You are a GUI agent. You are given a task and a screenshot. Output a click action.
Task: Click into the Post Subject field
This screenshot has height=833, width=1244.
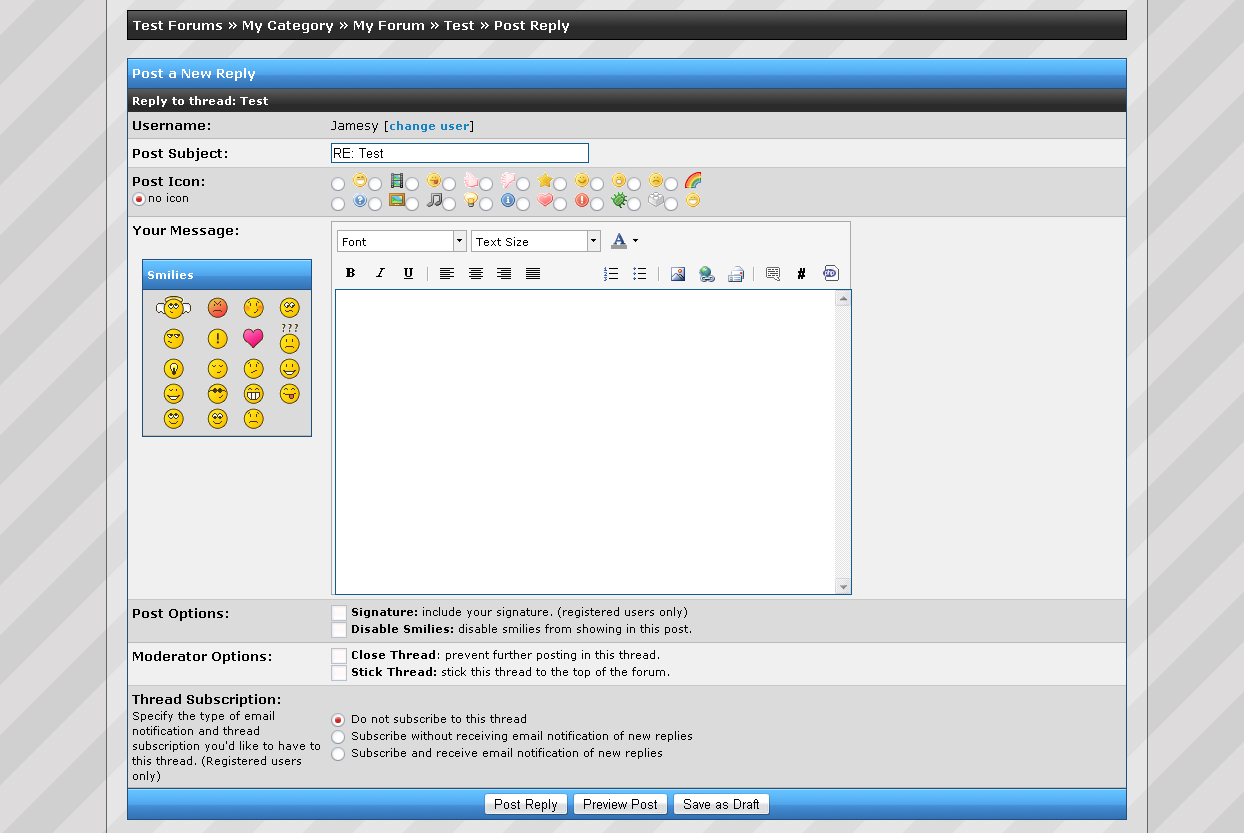[459, 153]
